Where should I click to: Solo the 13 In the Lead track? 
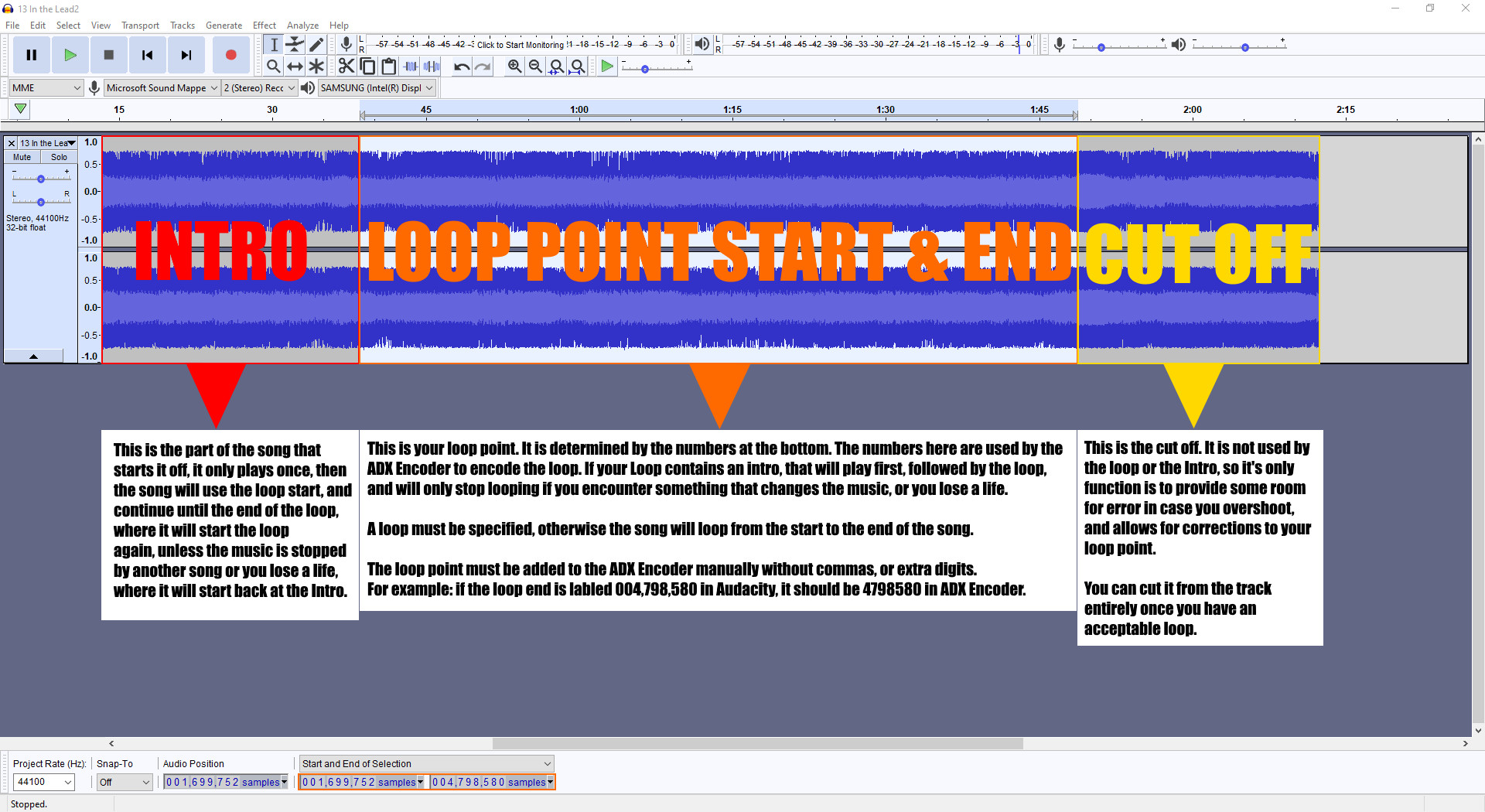(x=59, y=157)
